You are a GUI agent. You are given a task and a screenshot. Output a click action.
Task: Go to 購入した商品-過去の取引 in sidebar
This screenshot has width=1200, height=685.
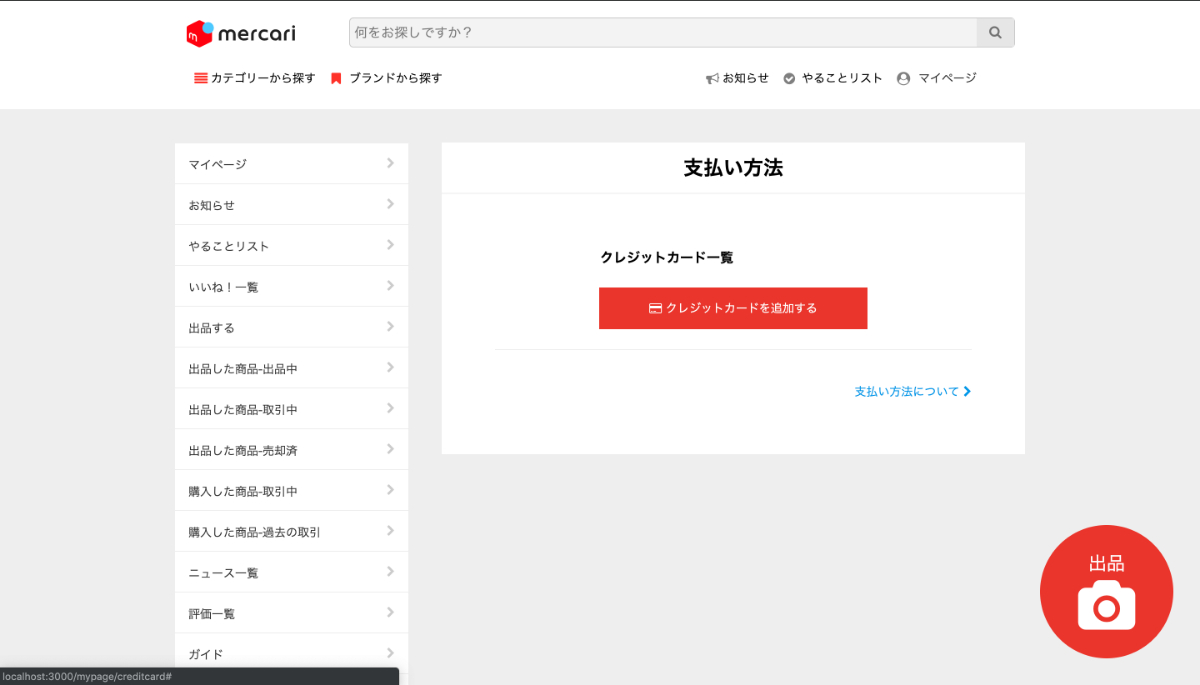[254, 532]
